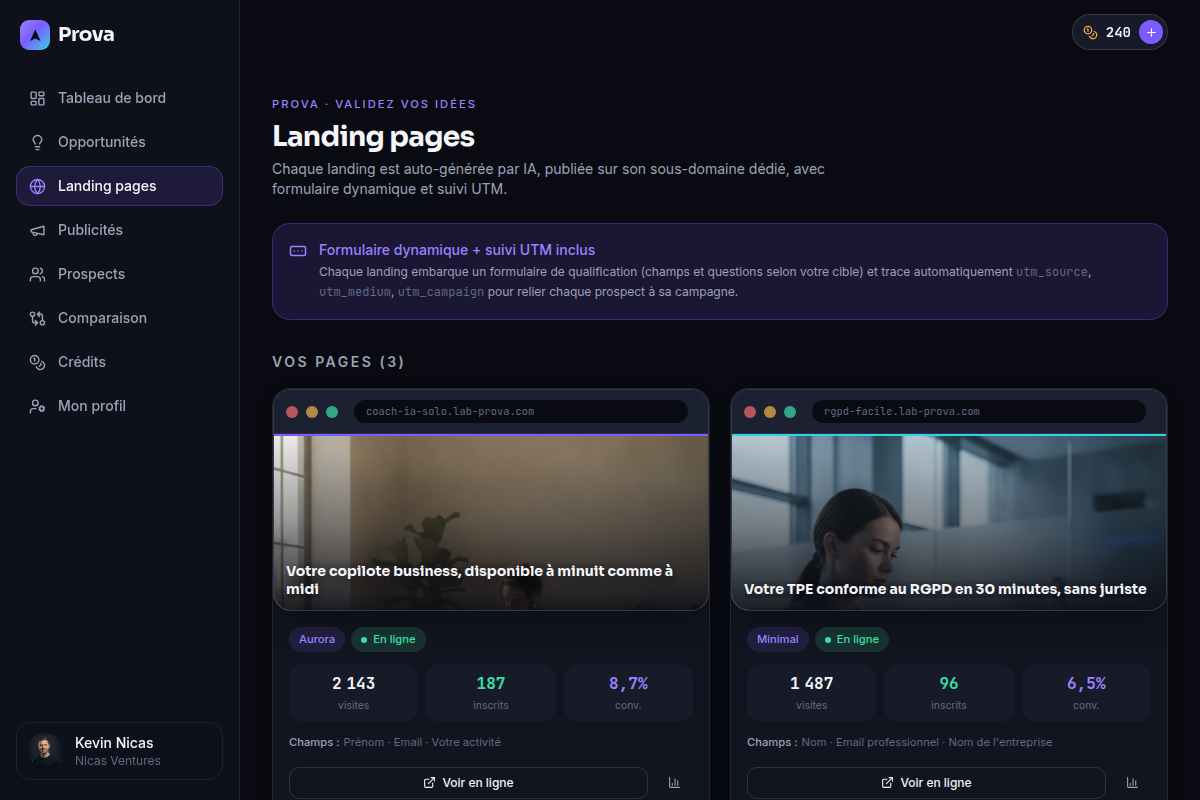
Task: Click Formulaire dynamique + suivi UTM inclus title
Action: pos(457,250)
